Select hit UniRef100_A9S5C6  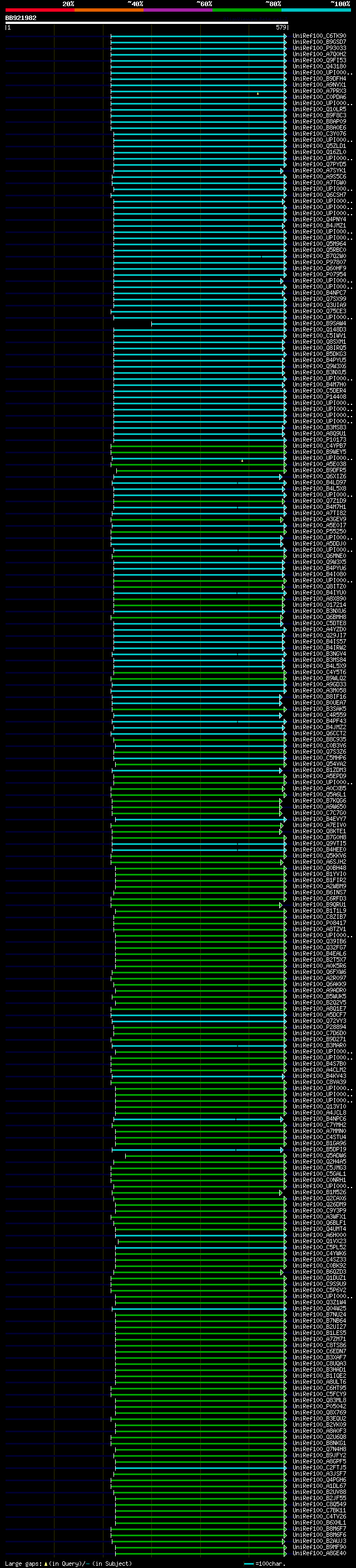(319, 176)
